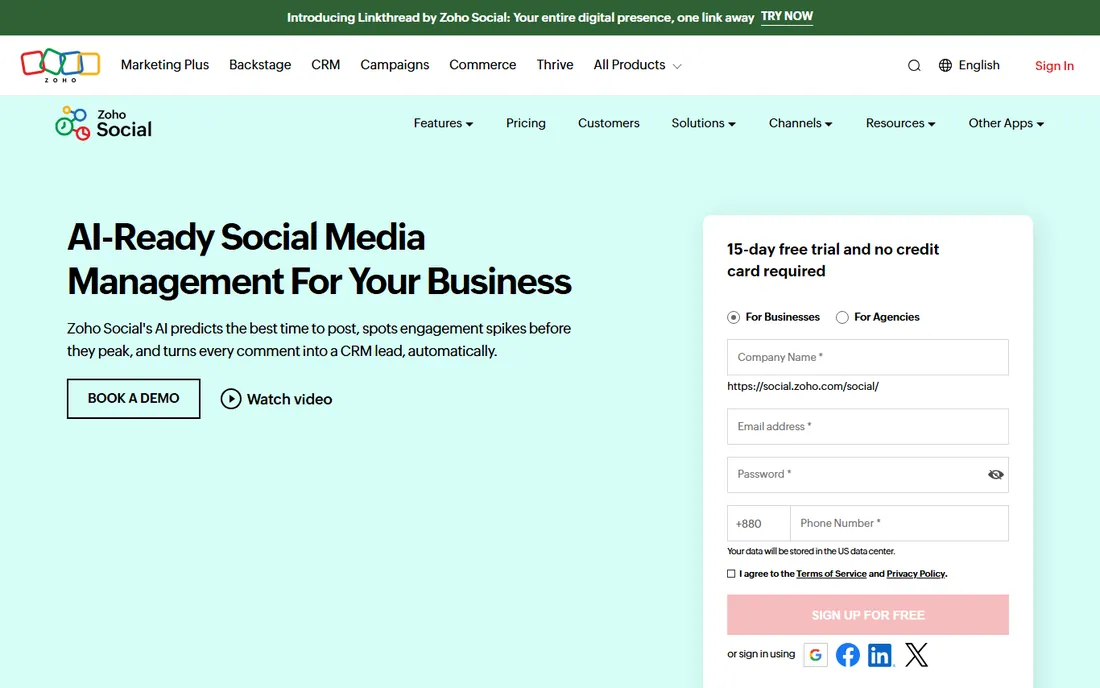Focus the Phone Number field
The image size is (1100, 688).
pyautogui.click(x=899, y=523)
